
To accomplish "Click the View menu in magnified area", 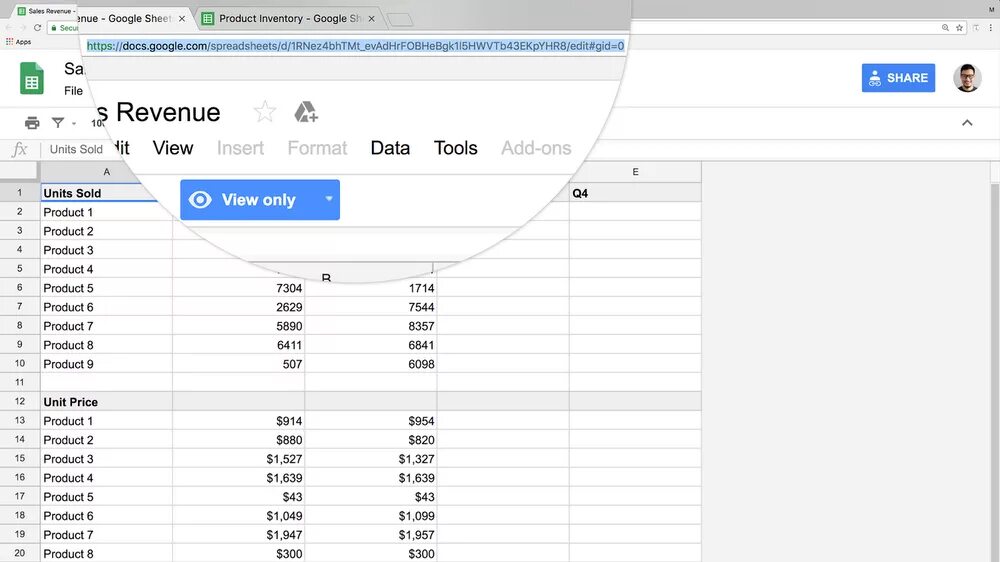I will [172, 148].
